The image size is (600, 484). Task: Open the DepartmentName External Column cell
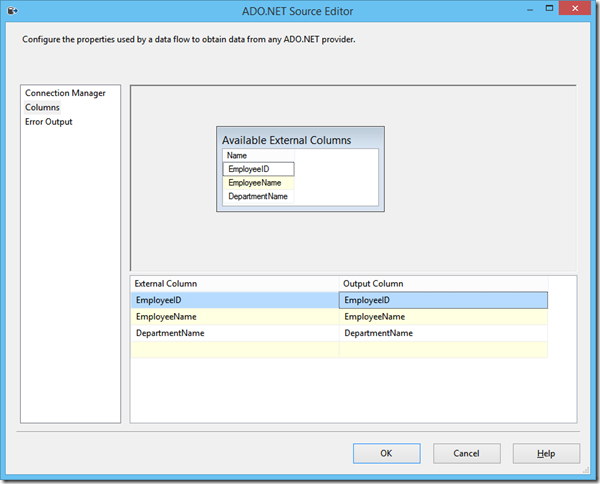[x=235, y=333]
